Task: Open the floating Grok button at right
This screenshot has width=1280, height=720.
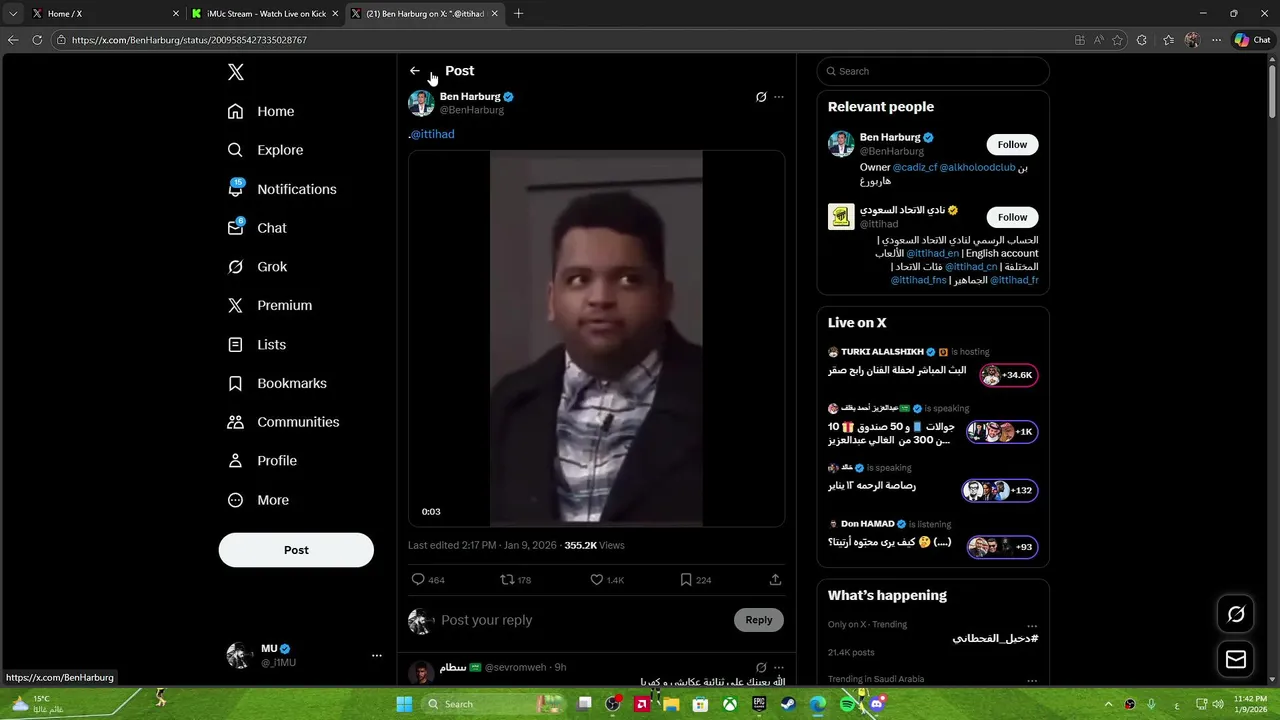Action: [x=1236, y=615]
